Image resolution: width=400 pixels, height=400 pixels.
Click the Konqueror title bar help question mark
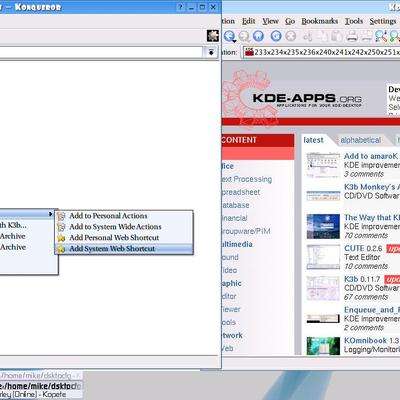point(180,7)
